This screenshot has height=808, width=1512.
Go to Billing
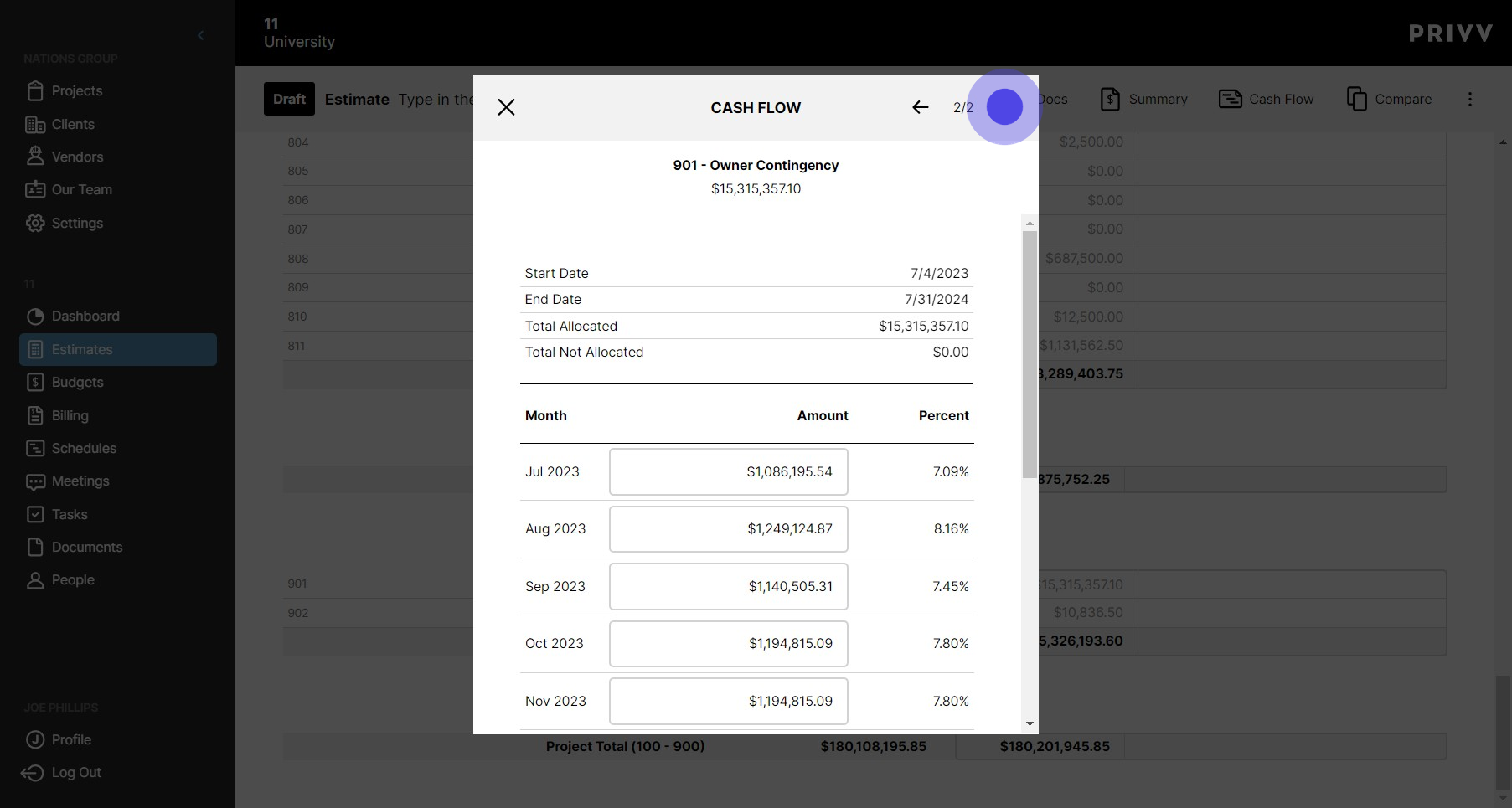coord(58,415)
